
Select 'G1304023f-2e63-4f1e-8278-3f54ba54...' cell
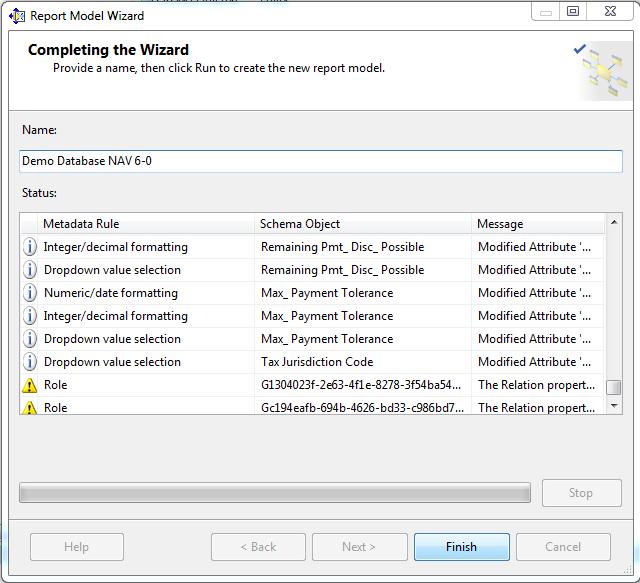tap(361, 385)
